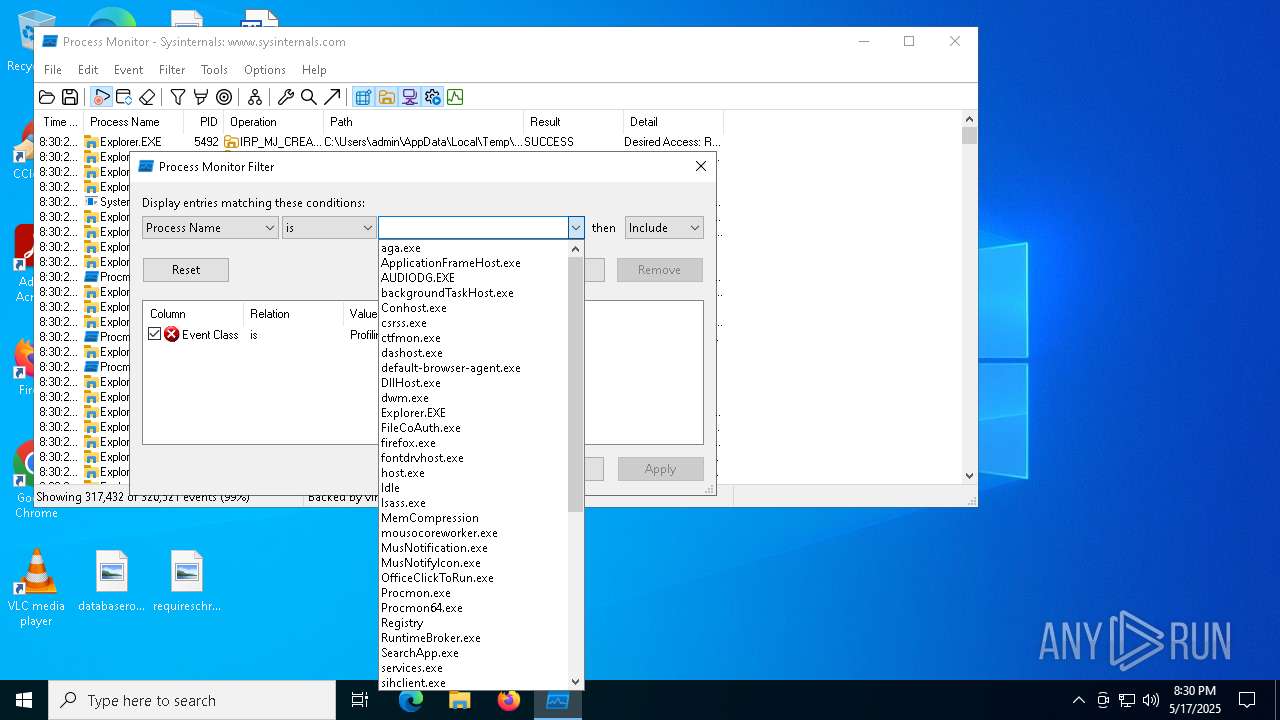1280x720 pixels.
Task: Select Procmon64.exe from the list
Action: [473, 608]
